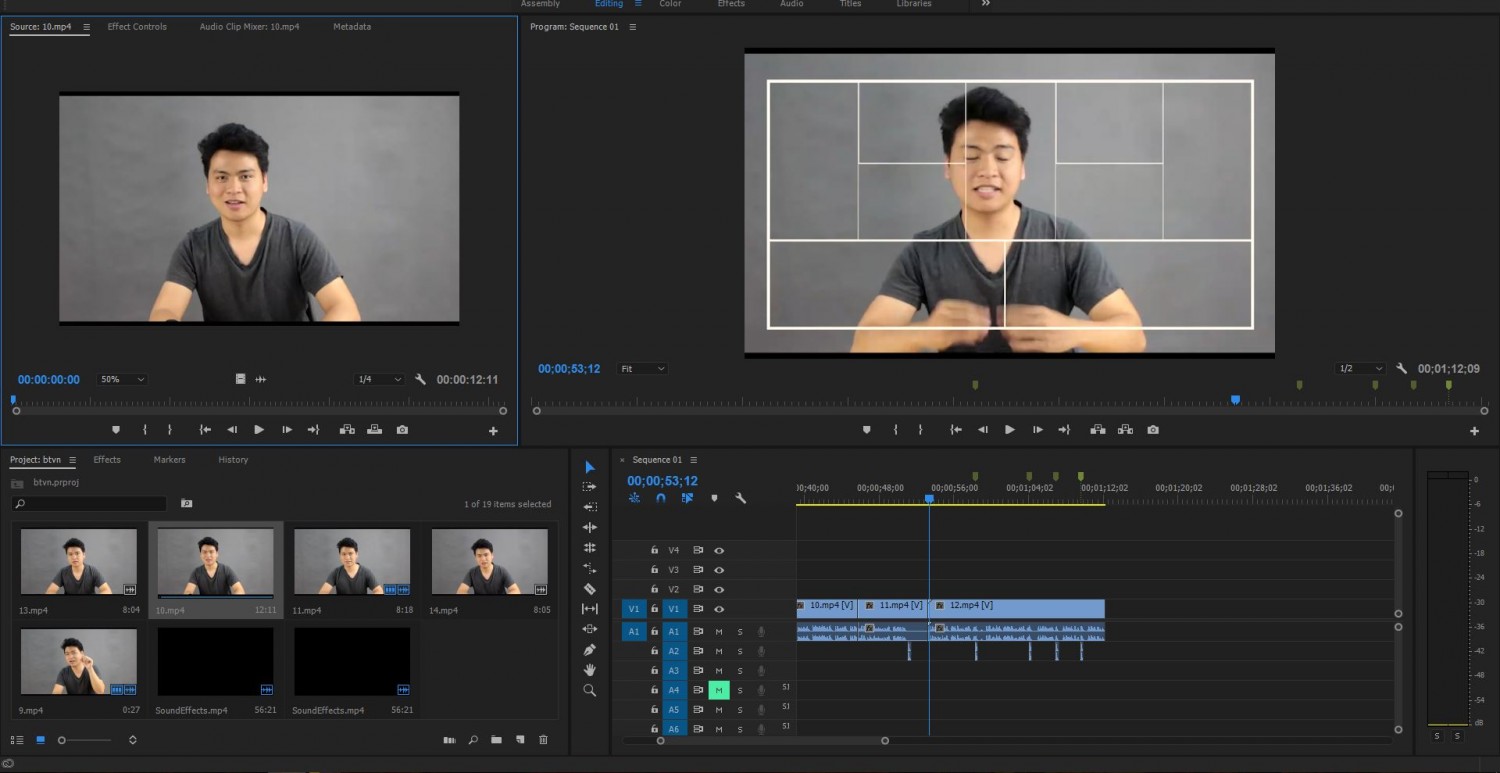Click the Overwrite button in Source monitor
This screenshot has width=1500, height=773.
374,430
